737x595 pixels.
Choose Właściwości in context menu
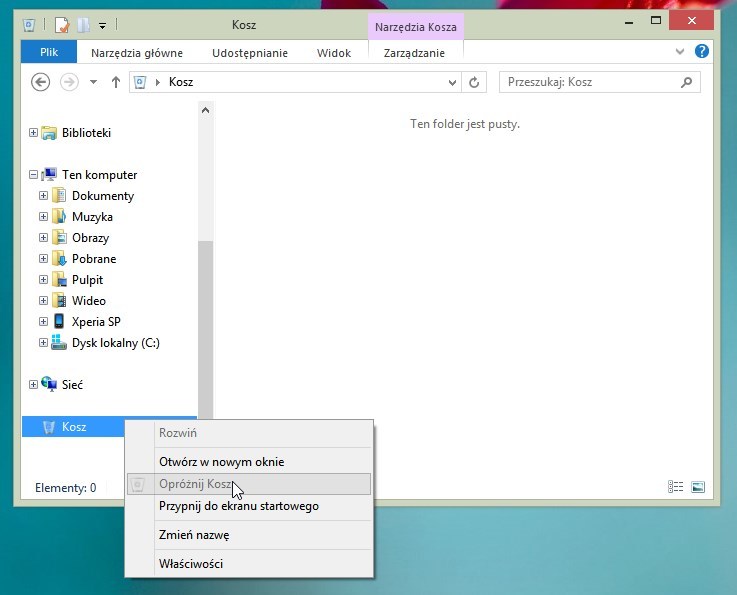pos(249,564)
